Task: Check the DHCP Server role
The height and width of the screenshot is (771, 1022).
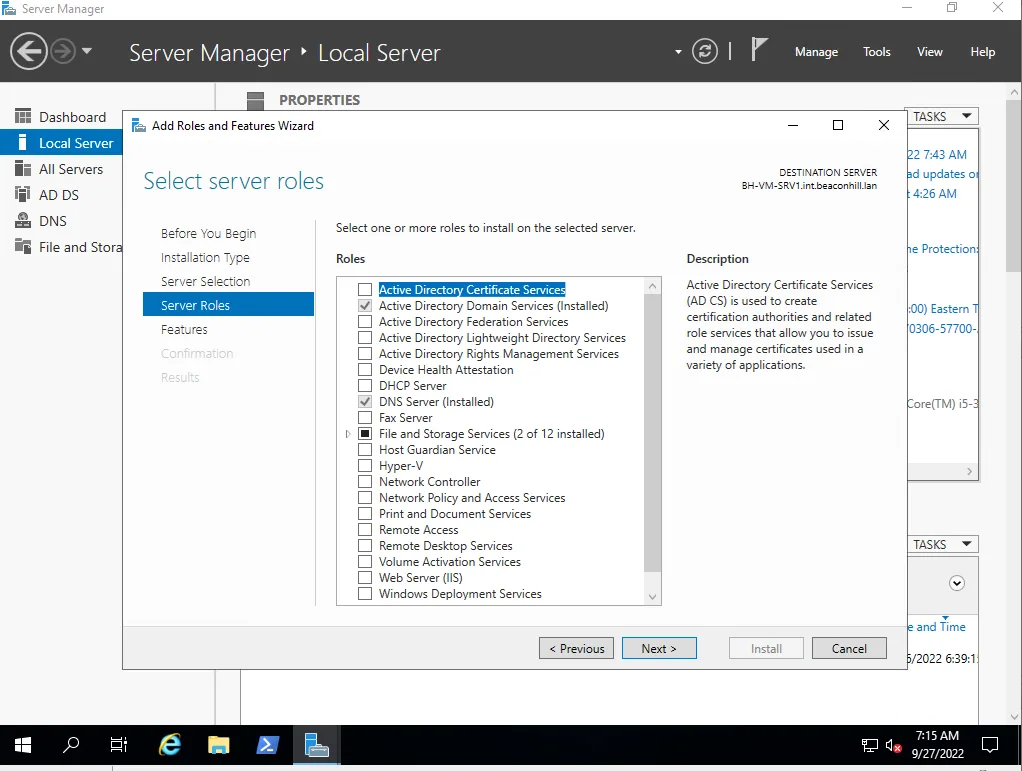Action: 365,386
